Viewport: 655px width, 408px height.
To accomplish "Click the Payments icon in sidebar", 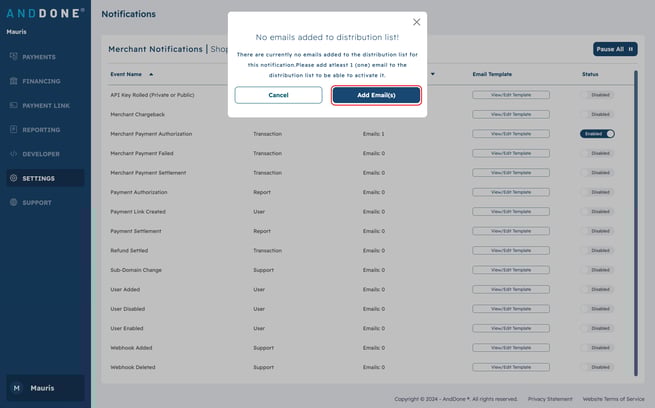I will [x=13, y=57].
